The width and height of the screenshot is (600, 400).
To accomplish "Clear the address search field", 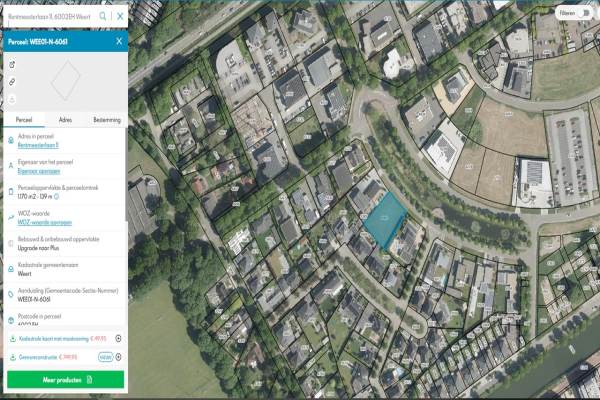I will coord(119,16).
